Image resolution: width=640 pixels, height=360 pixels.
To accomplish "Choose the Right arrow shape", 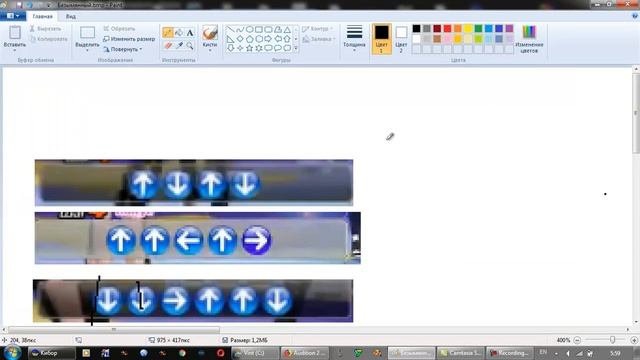I will (x=268, y=39).
